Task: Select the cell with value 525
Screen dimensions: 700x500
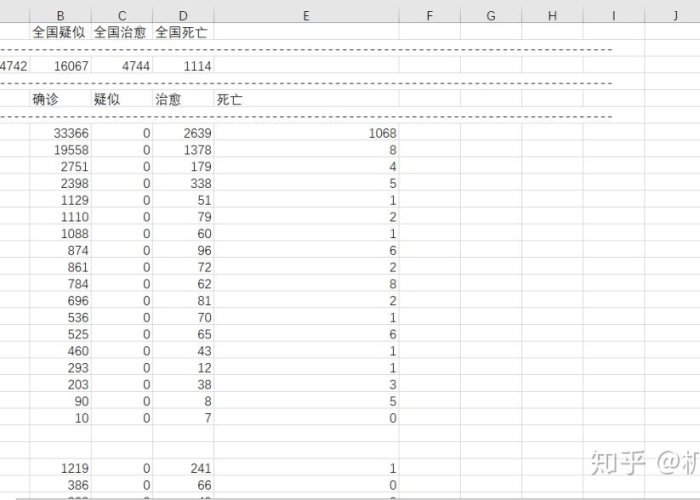Action: coord(60,333)
